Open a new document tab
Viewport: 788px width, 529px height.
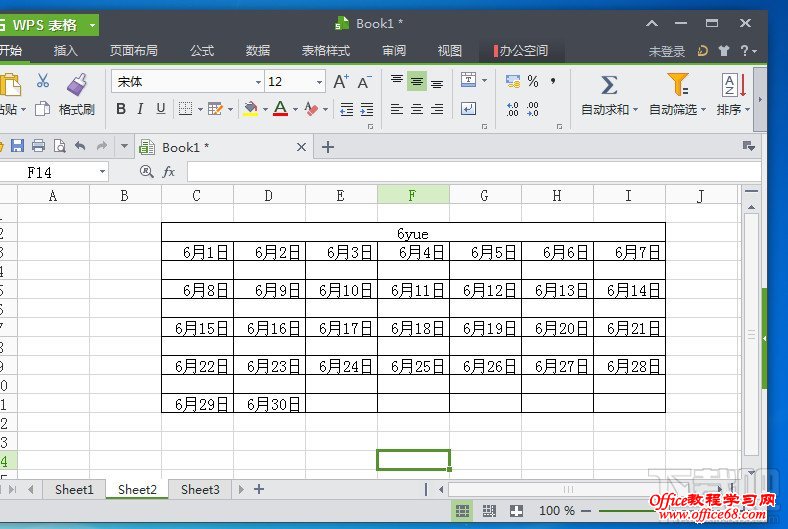click(328, 147)
